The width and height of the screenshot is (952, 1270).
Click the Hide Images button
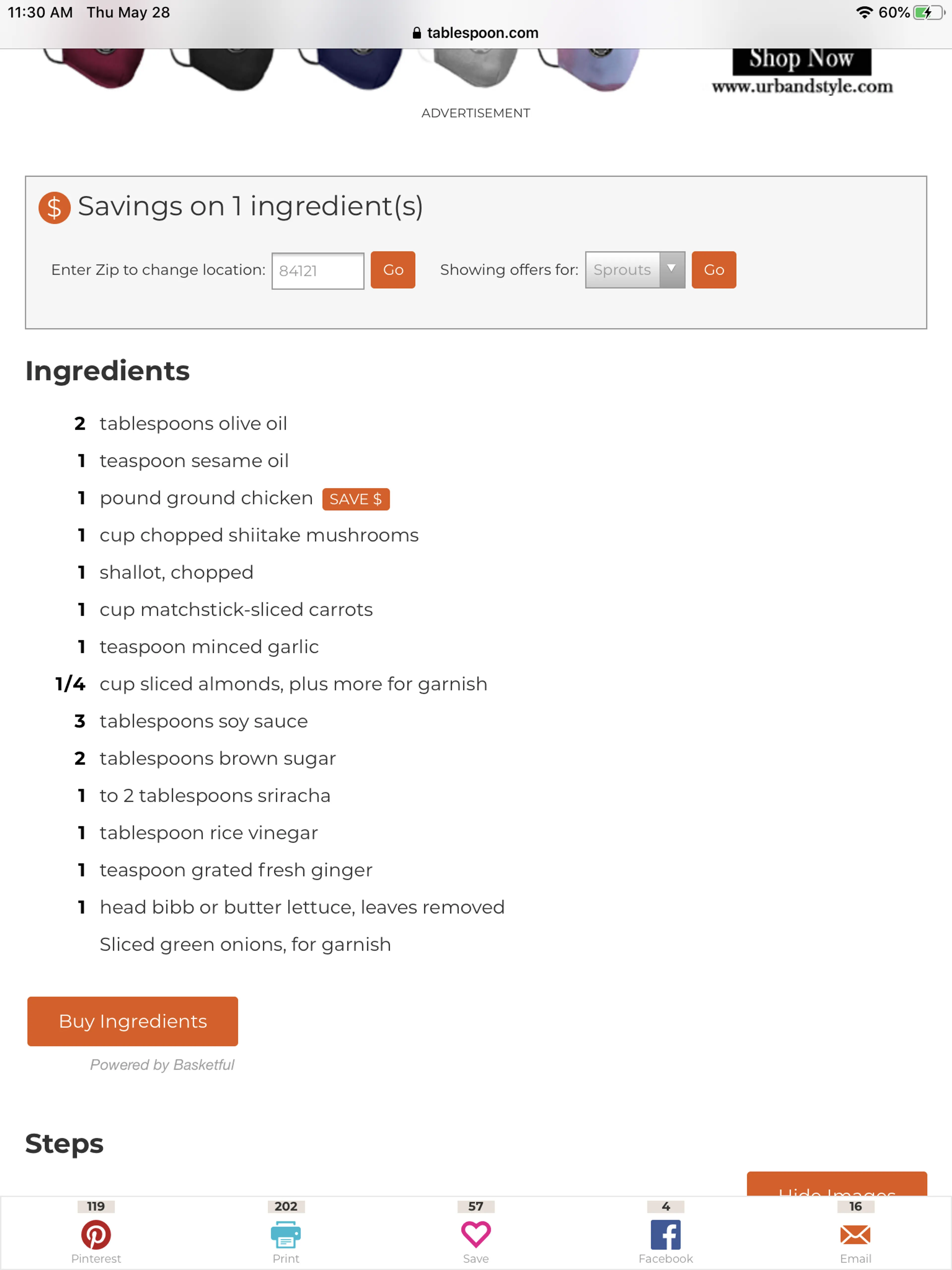[x=837, y=1184]
